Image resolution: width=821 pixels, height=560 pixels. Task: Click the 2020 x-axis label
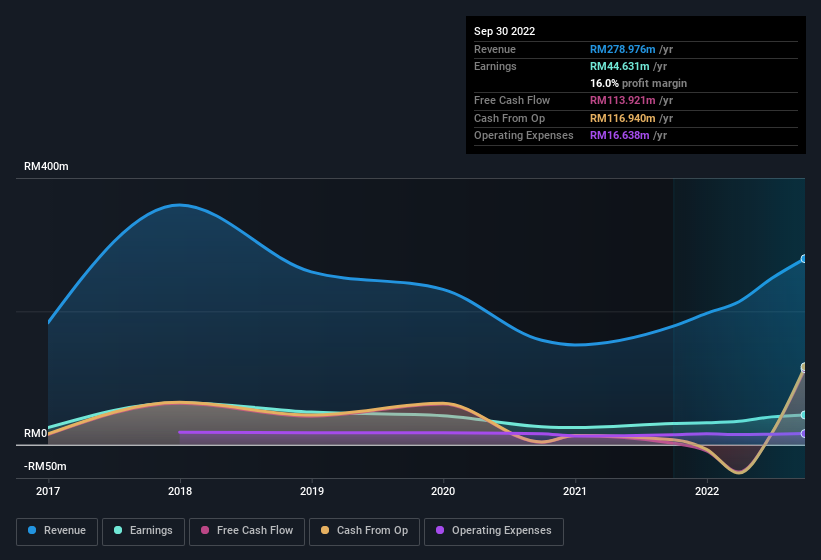coord(443,491)
